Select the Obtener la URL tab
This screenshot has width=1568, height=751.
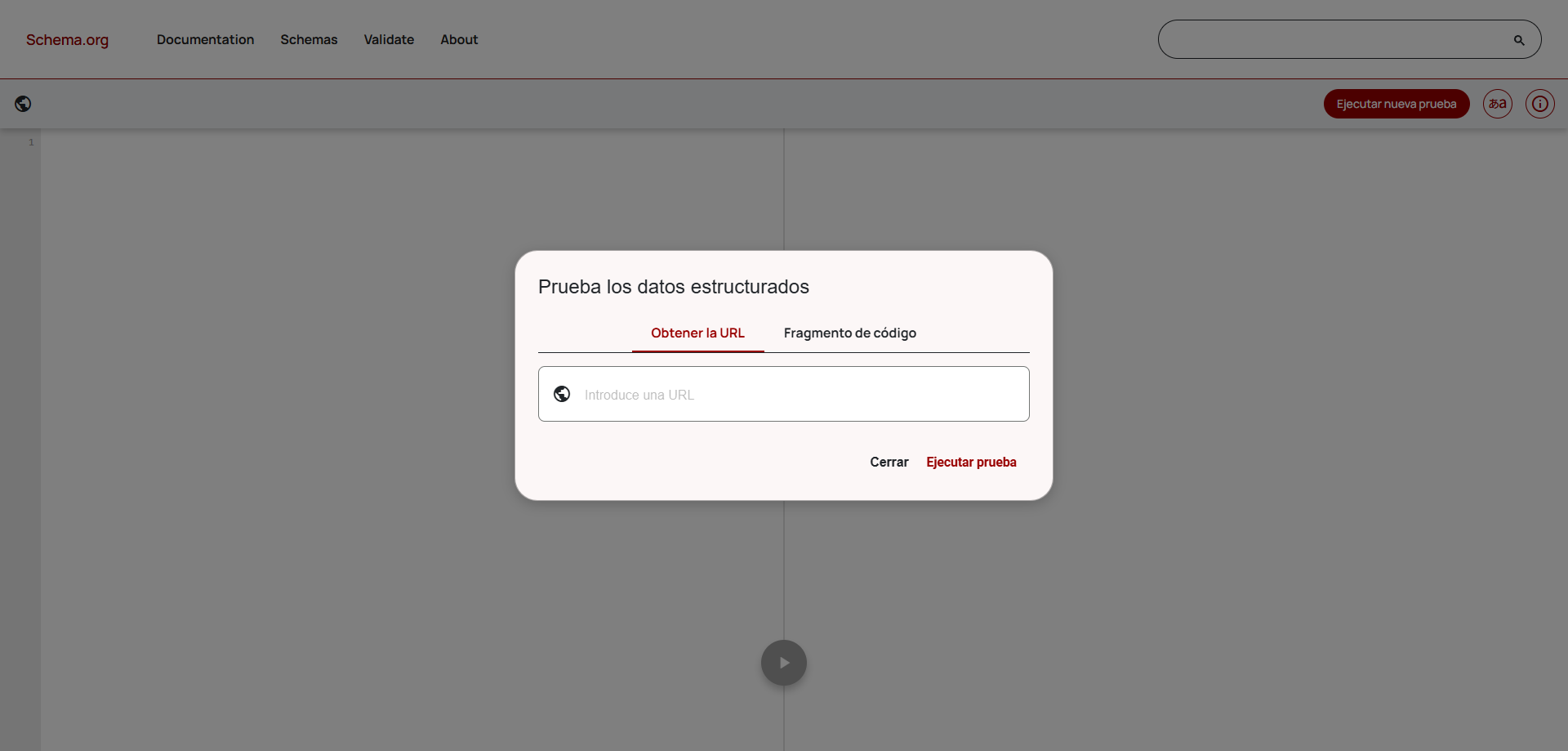click(x=697, y=333)
